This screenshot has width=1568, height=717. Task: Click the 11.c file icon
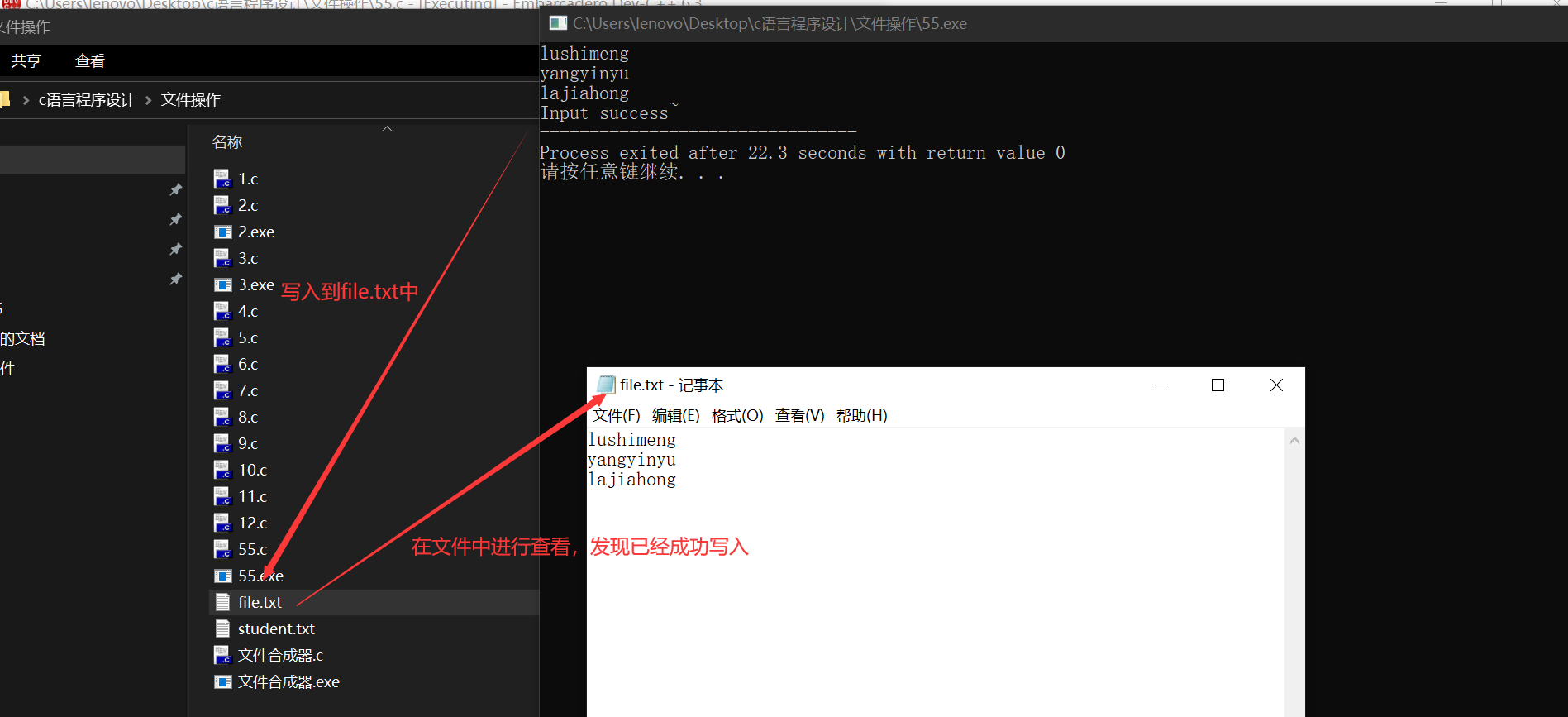pos(222,496)
